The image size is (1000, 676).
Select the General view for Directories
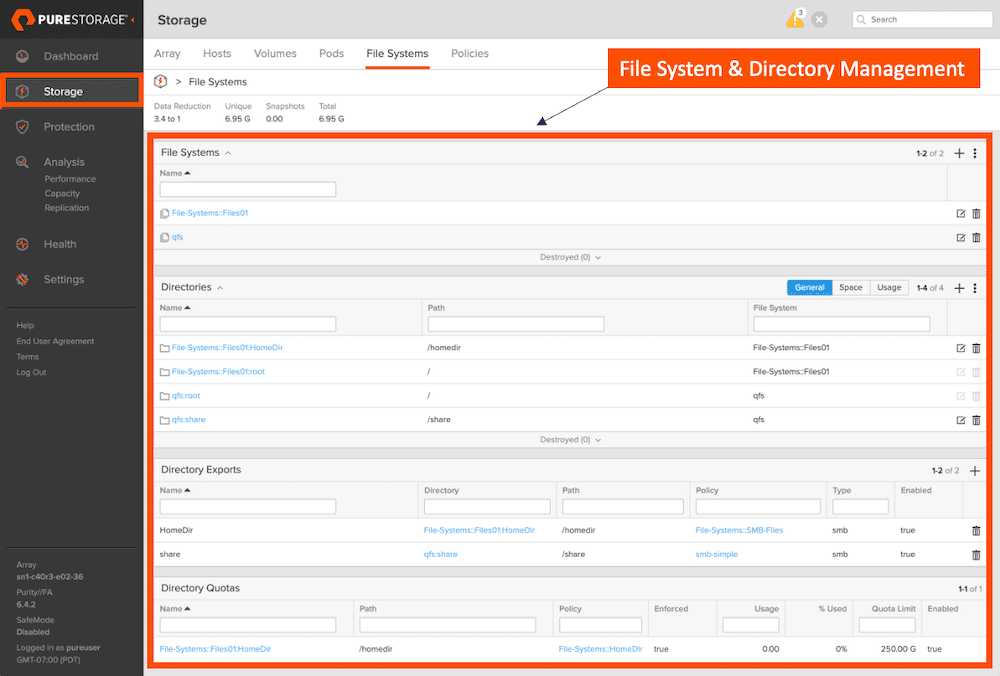[x=809, y=288]
